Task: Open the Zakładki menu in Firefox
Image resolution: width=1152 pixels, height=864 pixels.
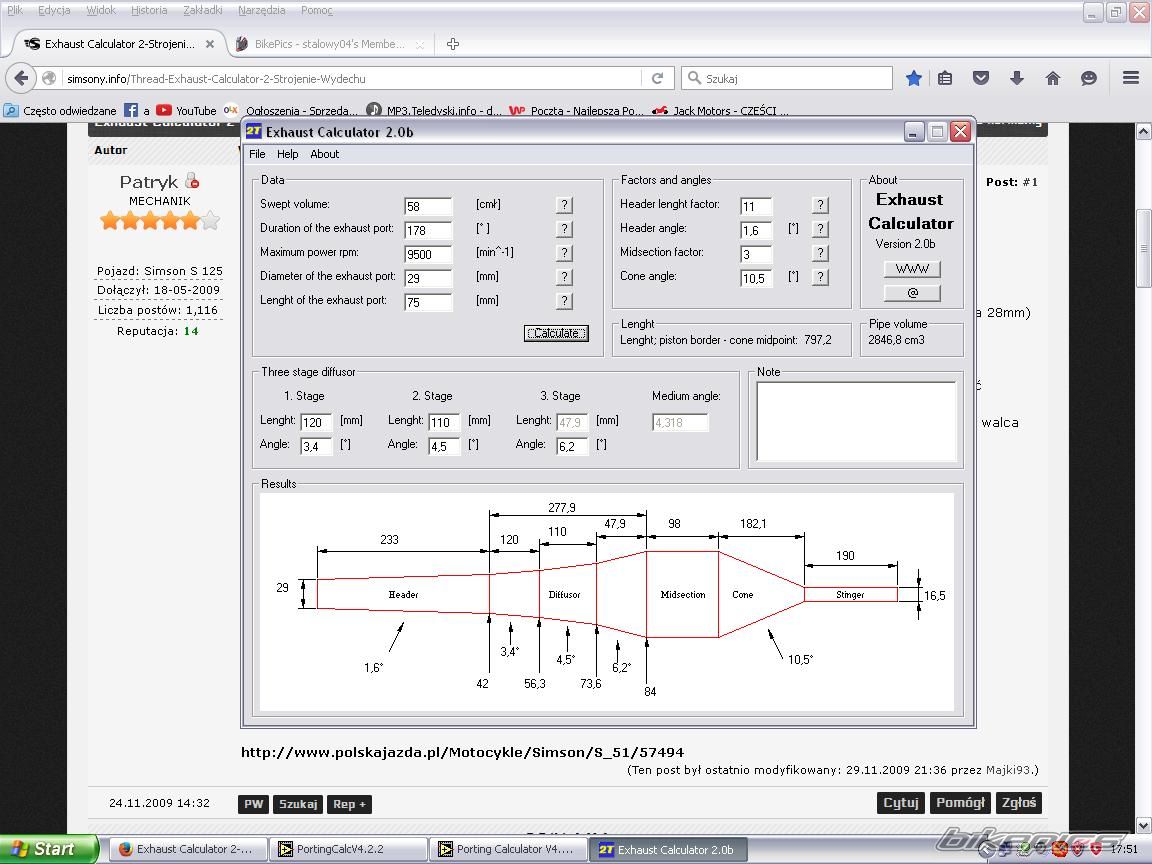Action: coord(203,10)
